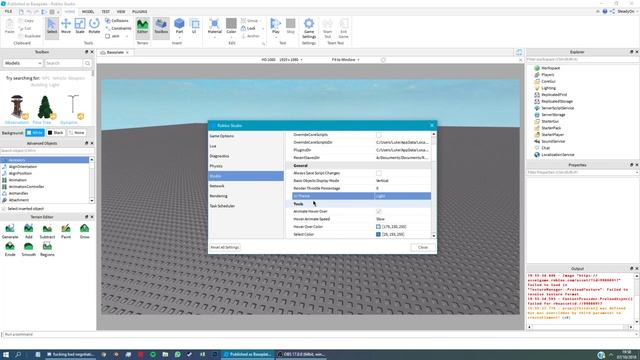The image size is (640, 360).
Task: Select Network settings category
Action: point(246,186)
